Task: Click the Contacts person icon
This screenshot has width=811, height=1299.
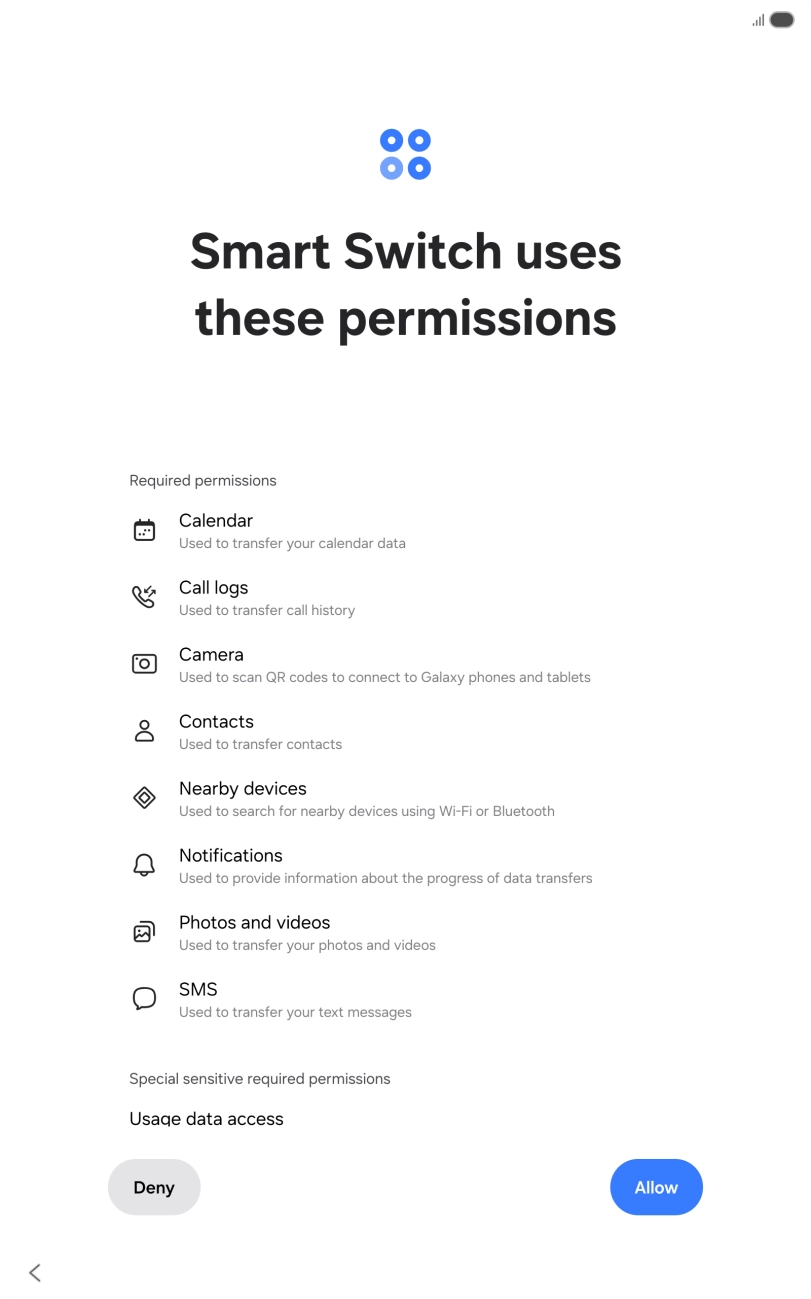Action: (145, 731)
